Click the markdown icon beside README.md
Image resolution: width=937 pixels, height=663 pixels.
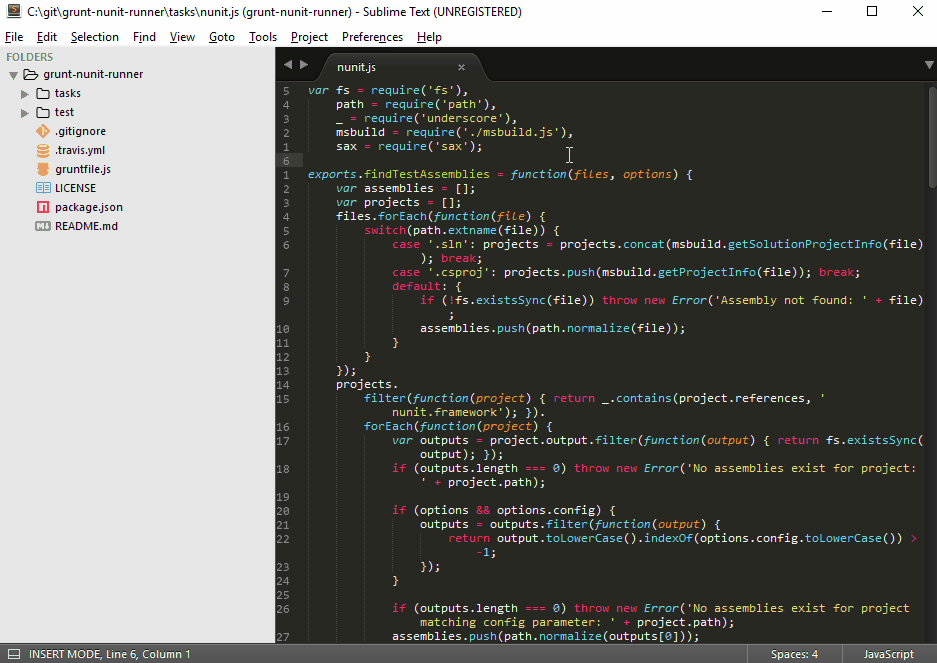pos(42,226)
